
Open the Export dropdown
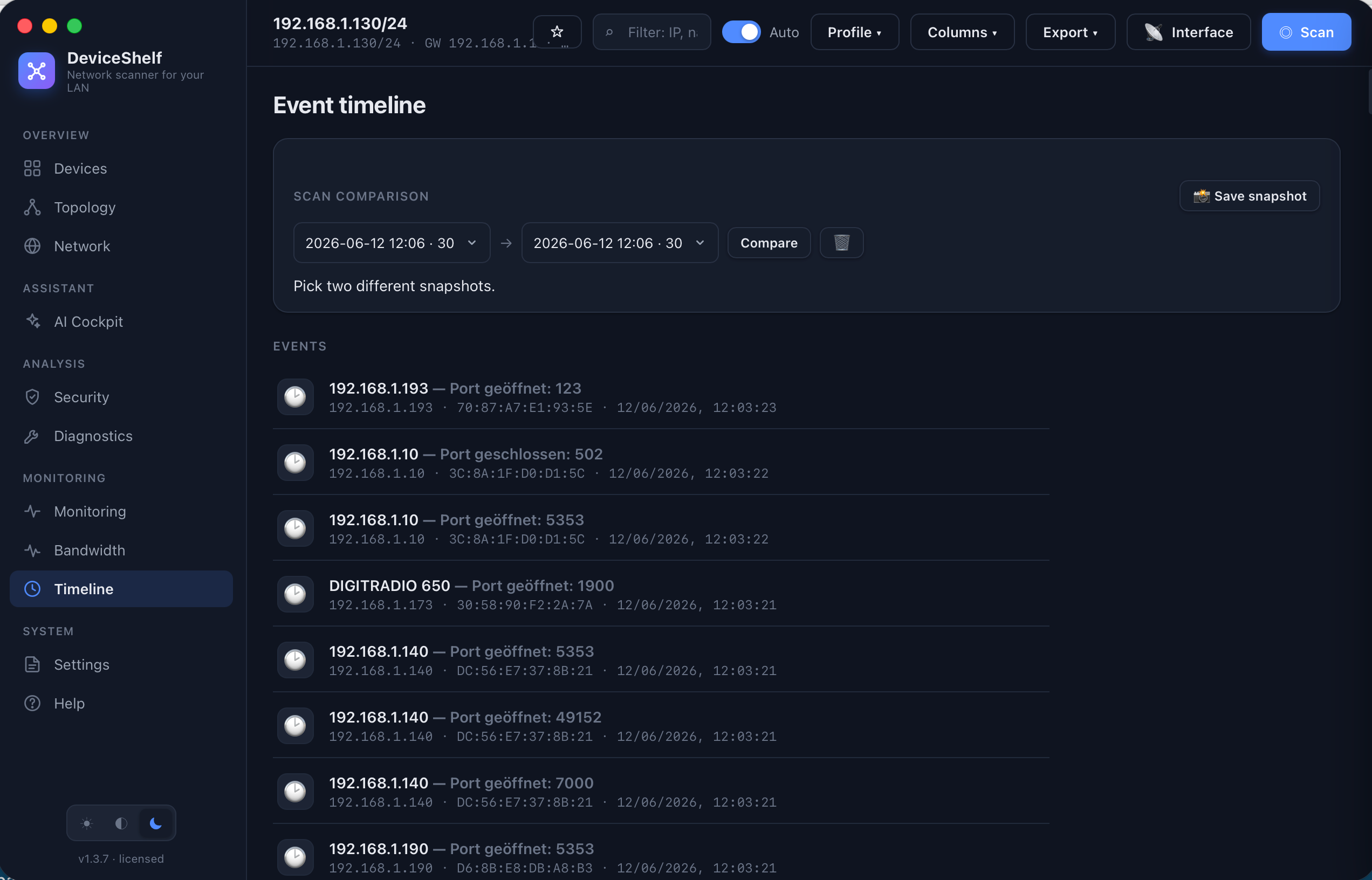click(x=1071, y=32)
